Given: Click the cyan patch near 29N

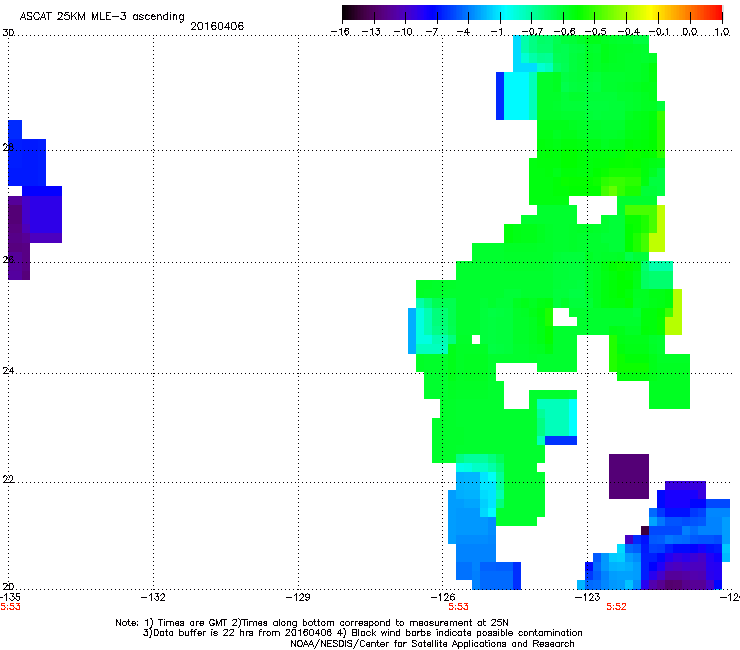Looking at the screenshot, I should pos(517,96).
